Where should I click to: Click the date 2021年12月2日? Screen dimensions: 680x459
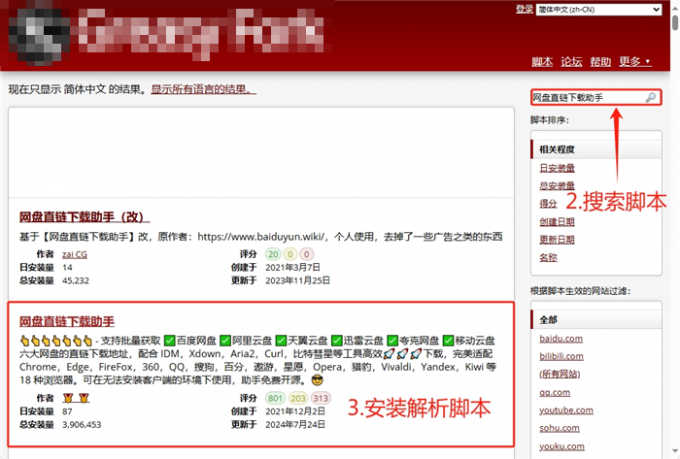click(x=295, y=411)
